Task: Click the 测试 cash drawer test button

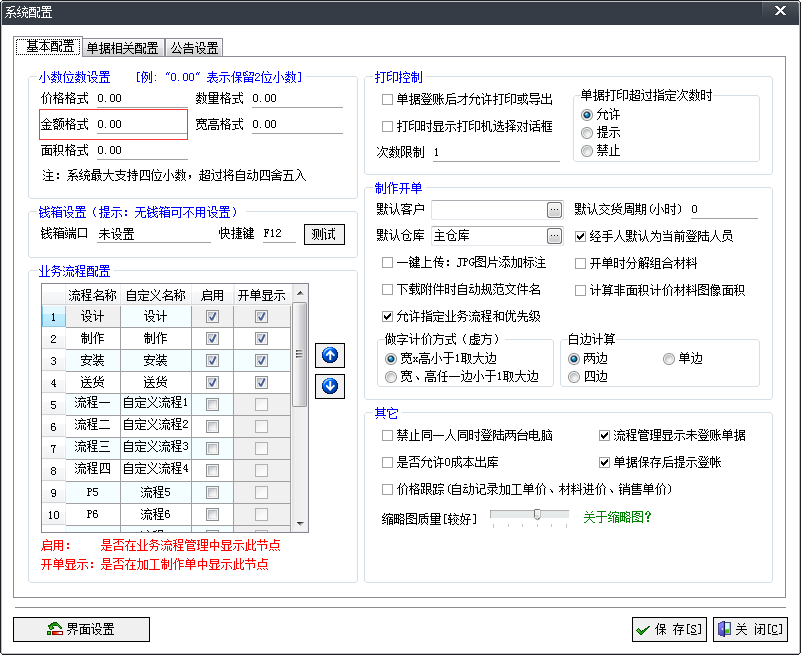Action: 324,235
